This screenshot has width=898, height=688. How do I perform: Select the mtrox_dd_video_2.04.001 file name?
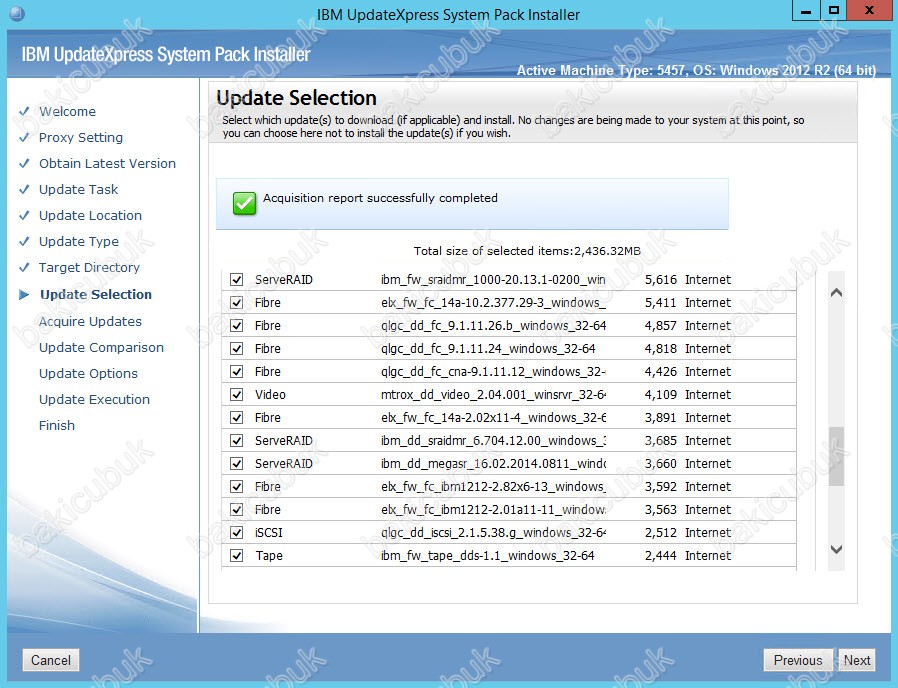point(493,394)
